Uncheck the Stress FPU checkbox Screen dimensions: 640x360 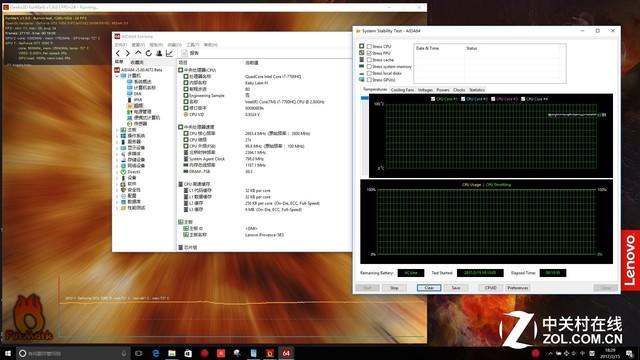[x=369, y=53]
